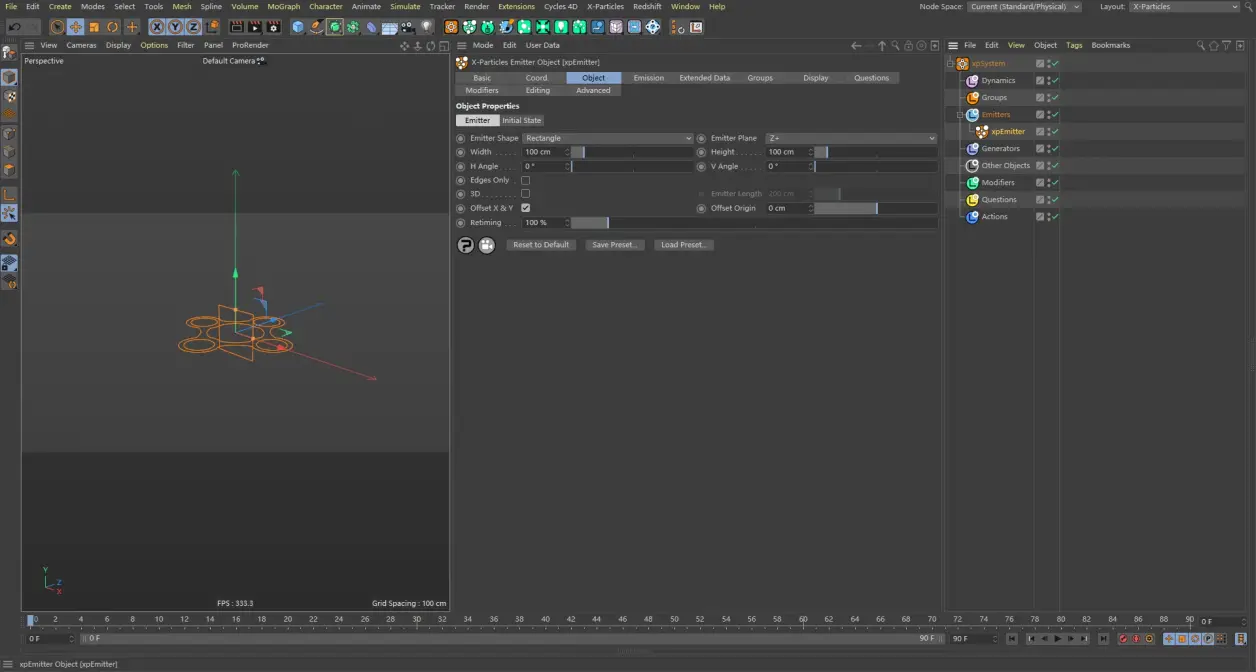Select the Scale tool
This screenshot has height=672, width=1256.
coord(94,27)
